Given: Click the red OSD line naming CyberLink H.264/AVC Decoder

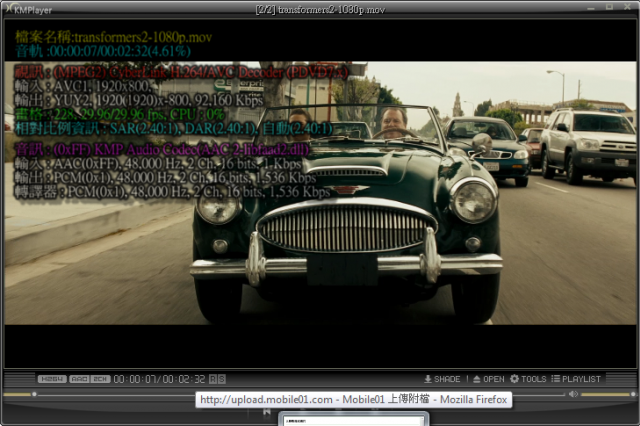Looking at the screenshot, I should point(181,72).
